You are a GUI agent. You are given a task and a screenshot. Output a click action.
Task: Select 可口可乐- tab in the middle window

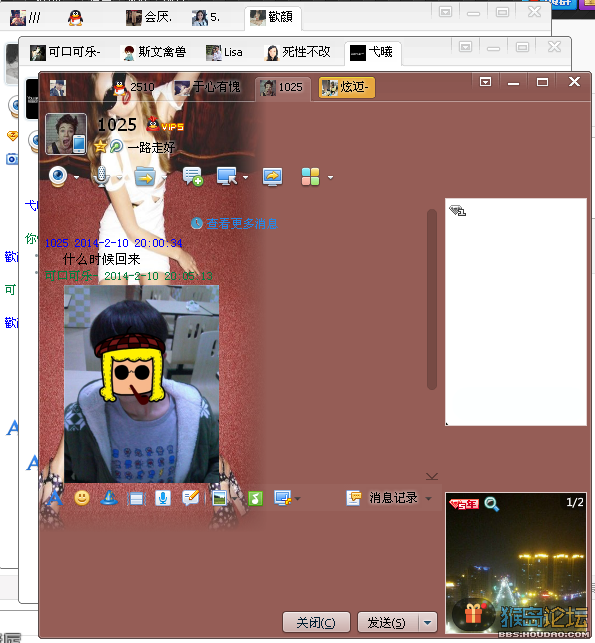(x=65, y=52)
